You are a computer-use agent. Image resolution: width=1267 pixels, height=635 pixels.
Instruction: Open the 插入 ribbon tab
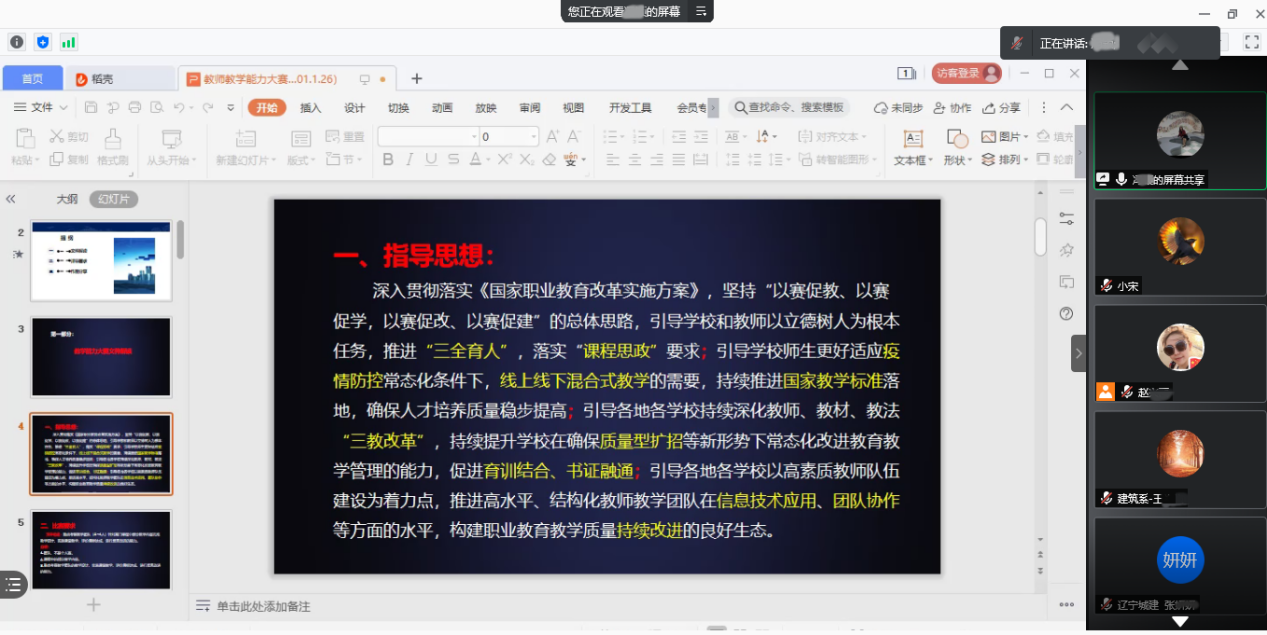(311, 108)
